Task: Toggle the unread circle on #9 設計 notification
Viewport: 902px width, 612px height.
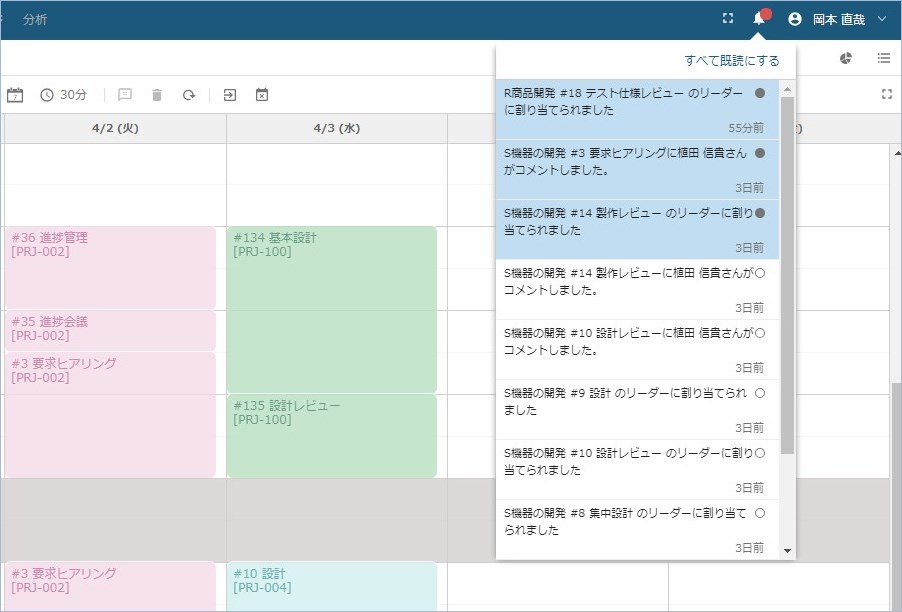Action: [x=760, y=393]
